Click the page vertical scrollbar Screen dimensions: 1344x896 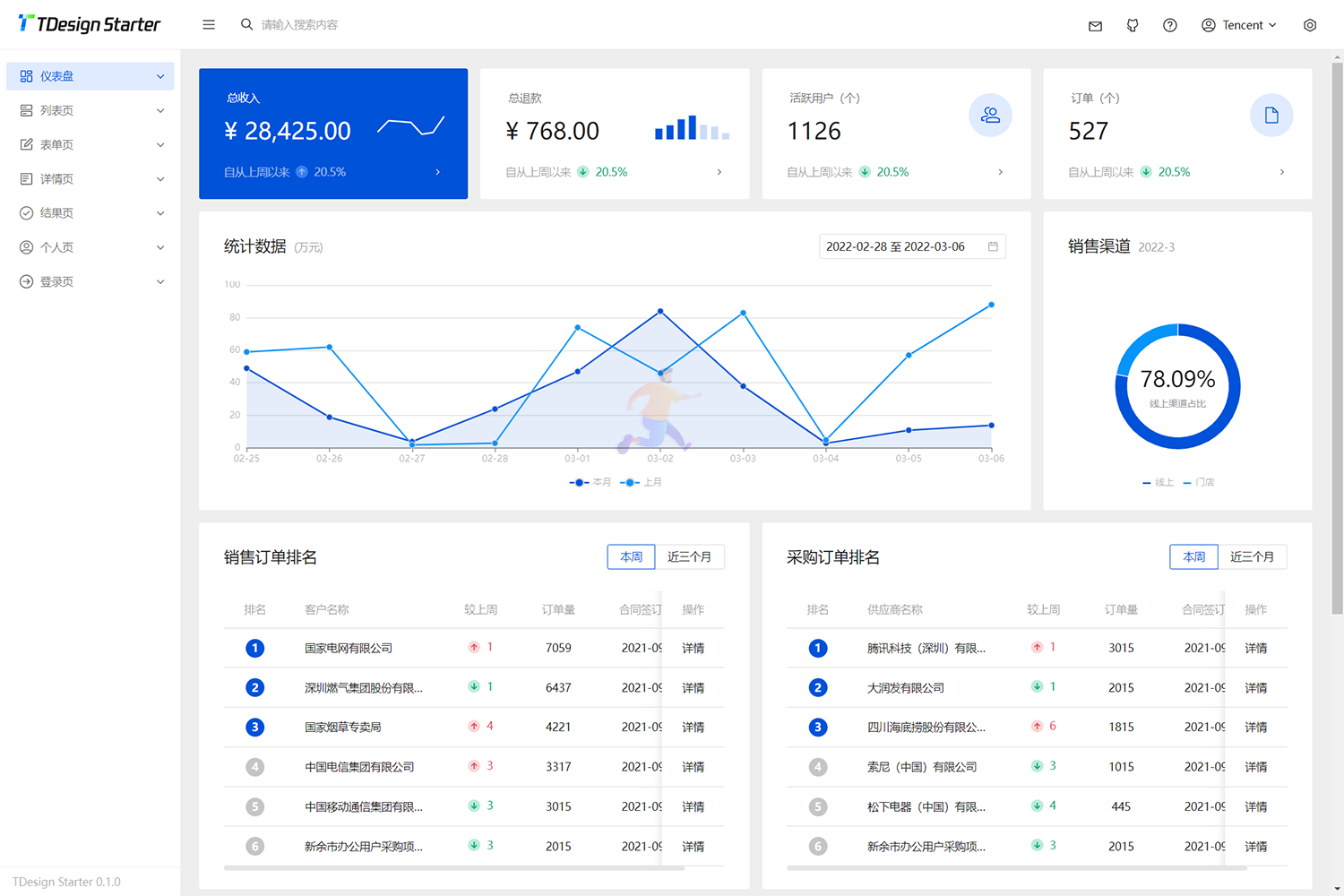click(1337, 338)
